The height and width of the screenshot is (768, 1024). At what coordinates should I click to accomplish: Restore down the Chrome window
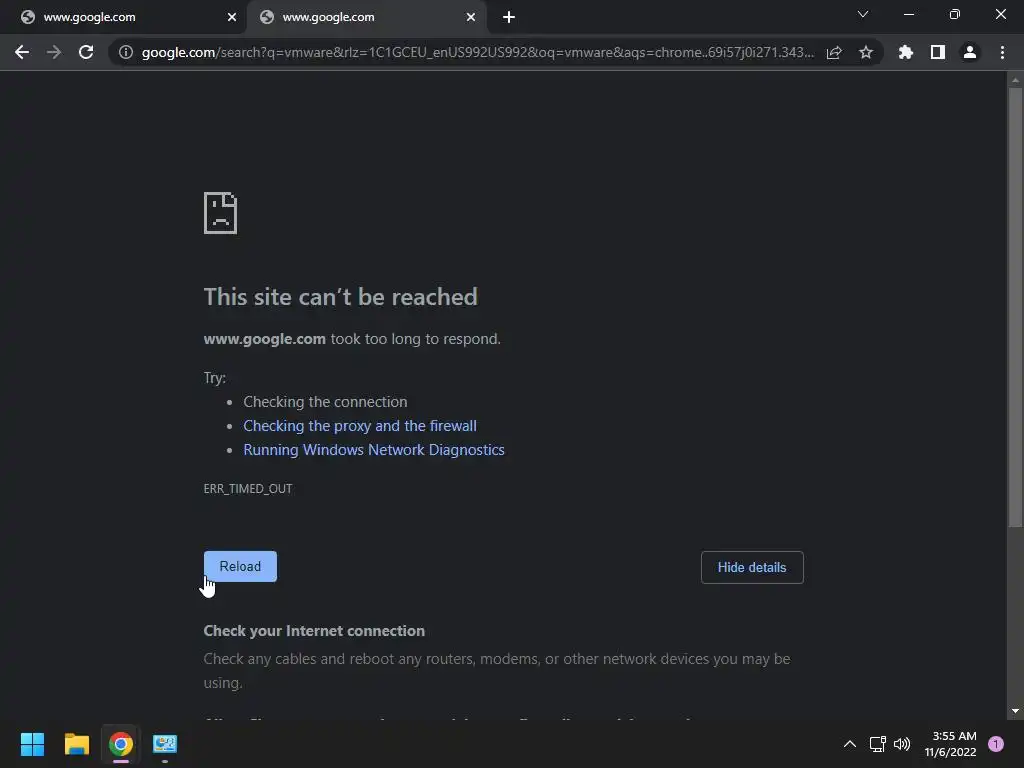pos(955,14)
